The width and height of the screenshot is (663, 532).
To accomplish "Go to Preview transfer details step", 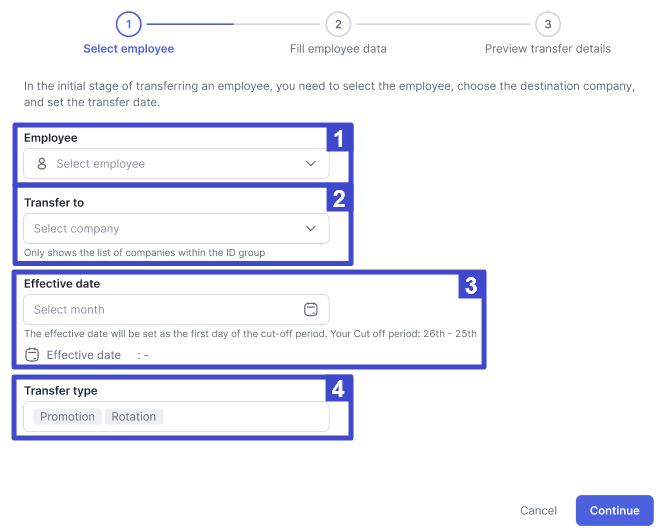I will click(x=548, y=49).
